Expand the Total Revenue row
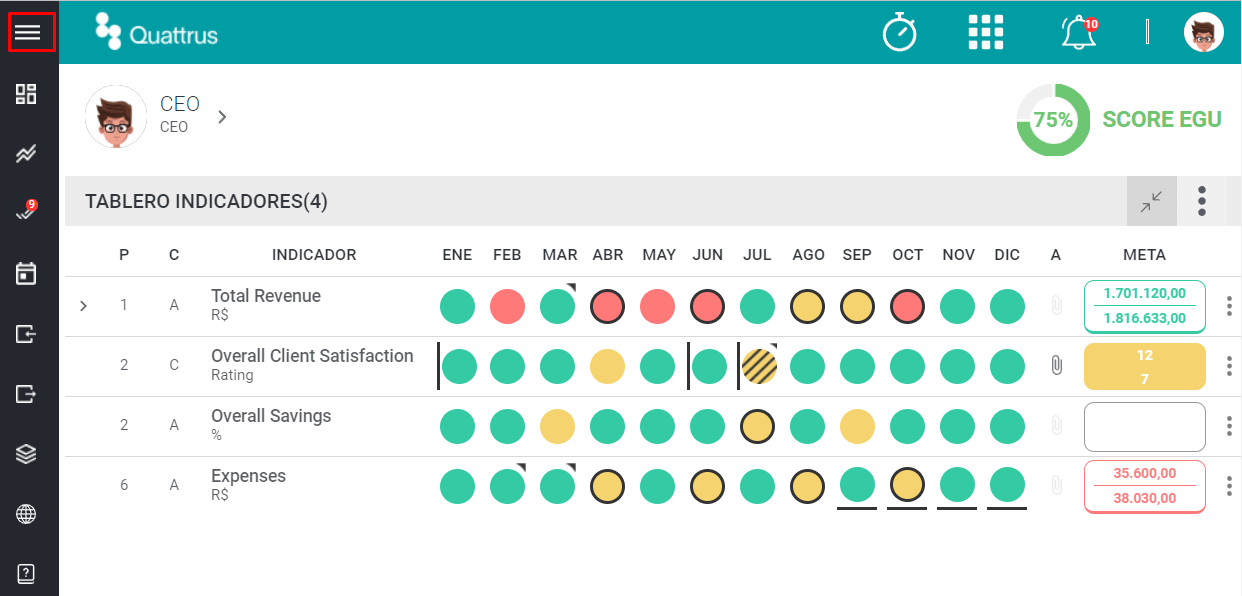The width and height of the screenshot is (1242, 596). [x=83, y=306]
